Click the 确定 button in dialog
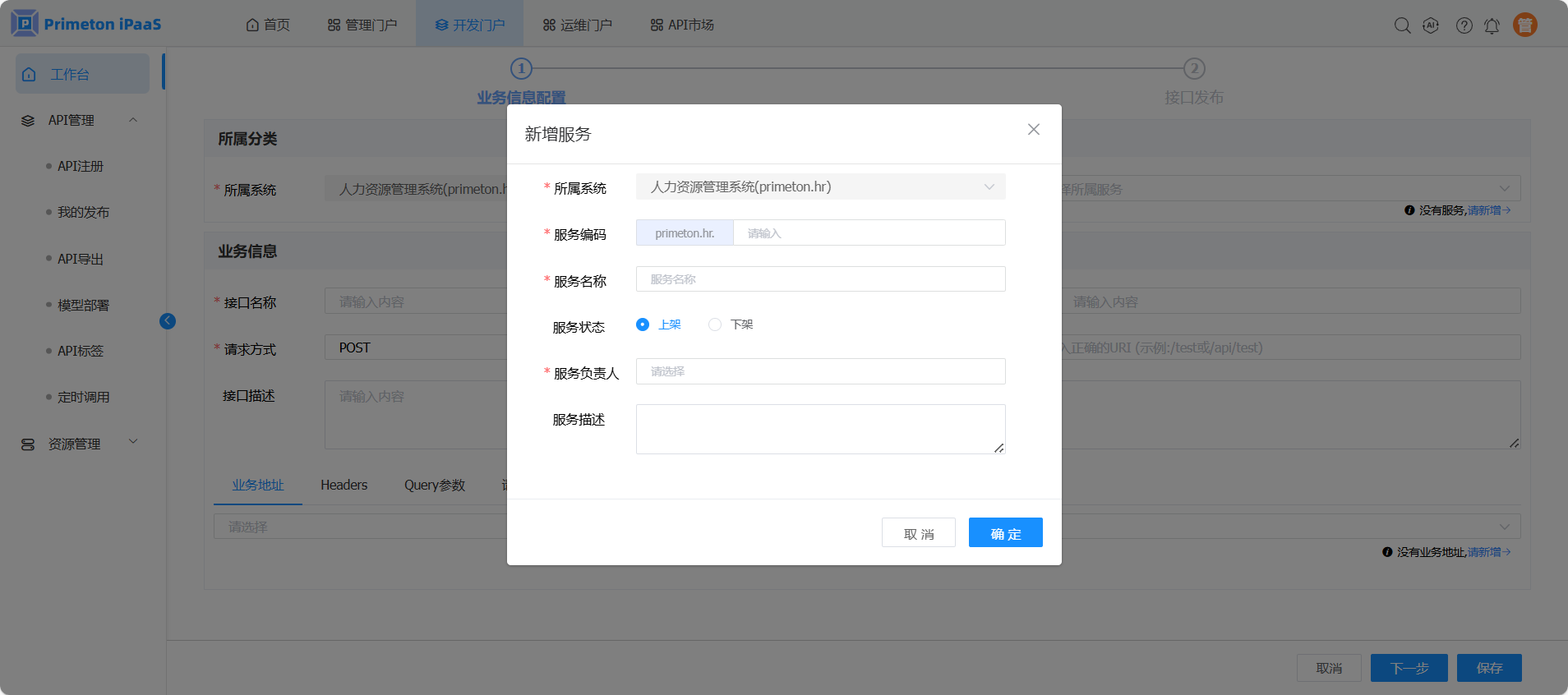The width and height of the screenshot is (1568, 695). (1005, 532)
